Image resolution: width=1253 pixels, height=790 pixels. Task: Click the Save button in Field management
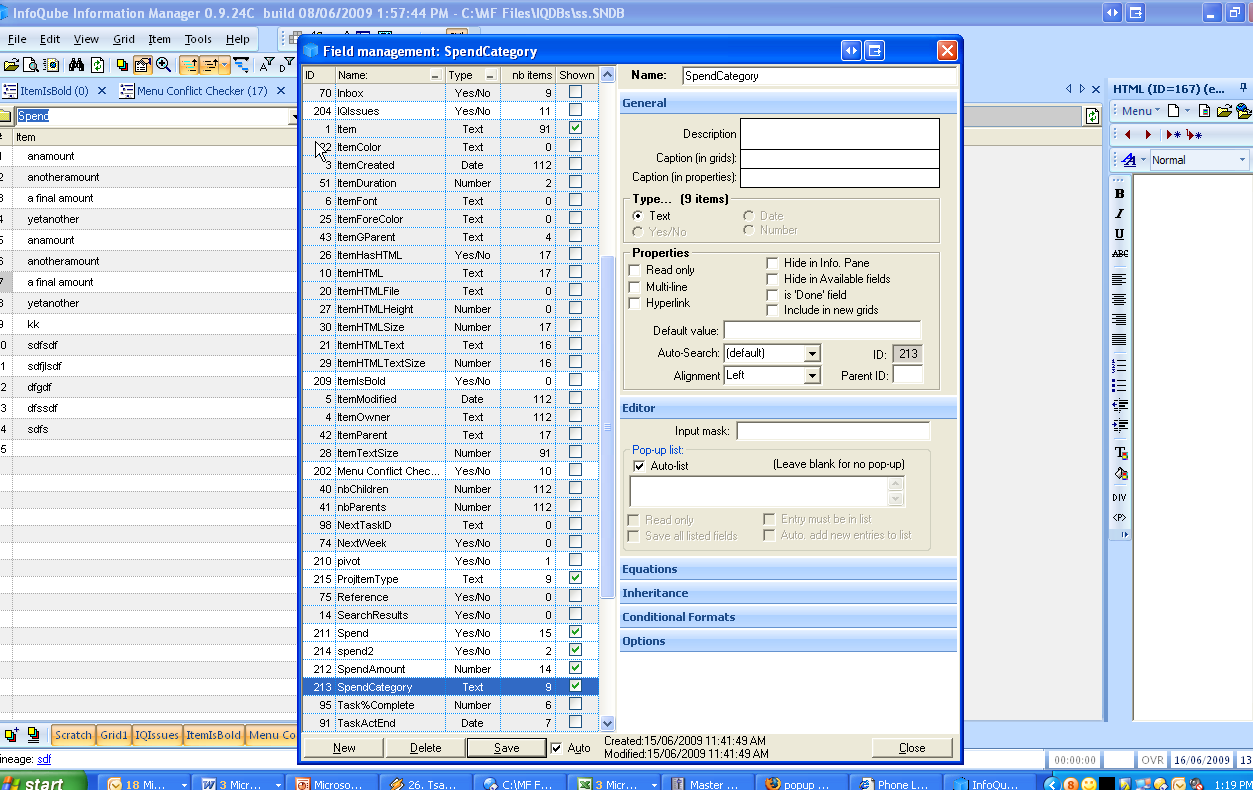click(x=507, y=748)
